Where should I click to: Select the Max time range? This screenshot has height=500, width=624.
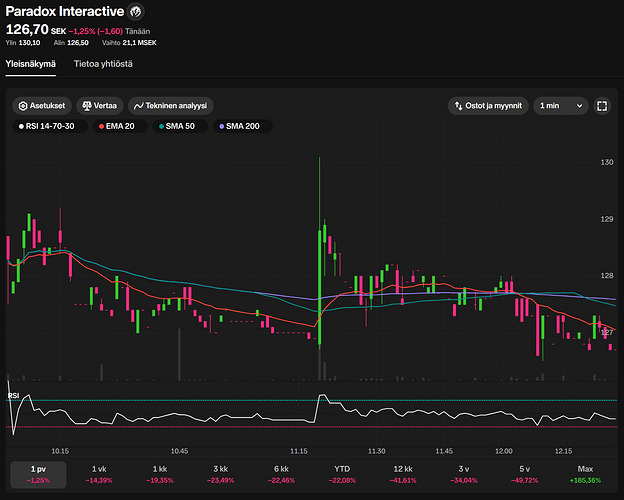(585, 474)
